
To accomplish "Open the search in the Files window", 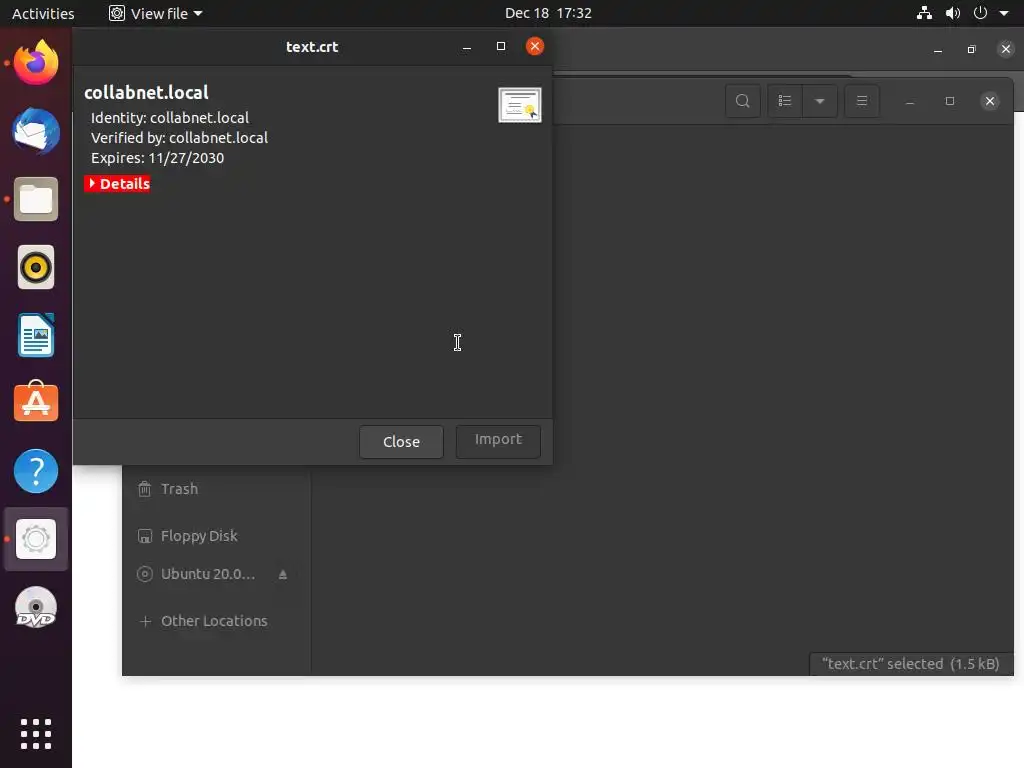I will click(x=743, y=101).
